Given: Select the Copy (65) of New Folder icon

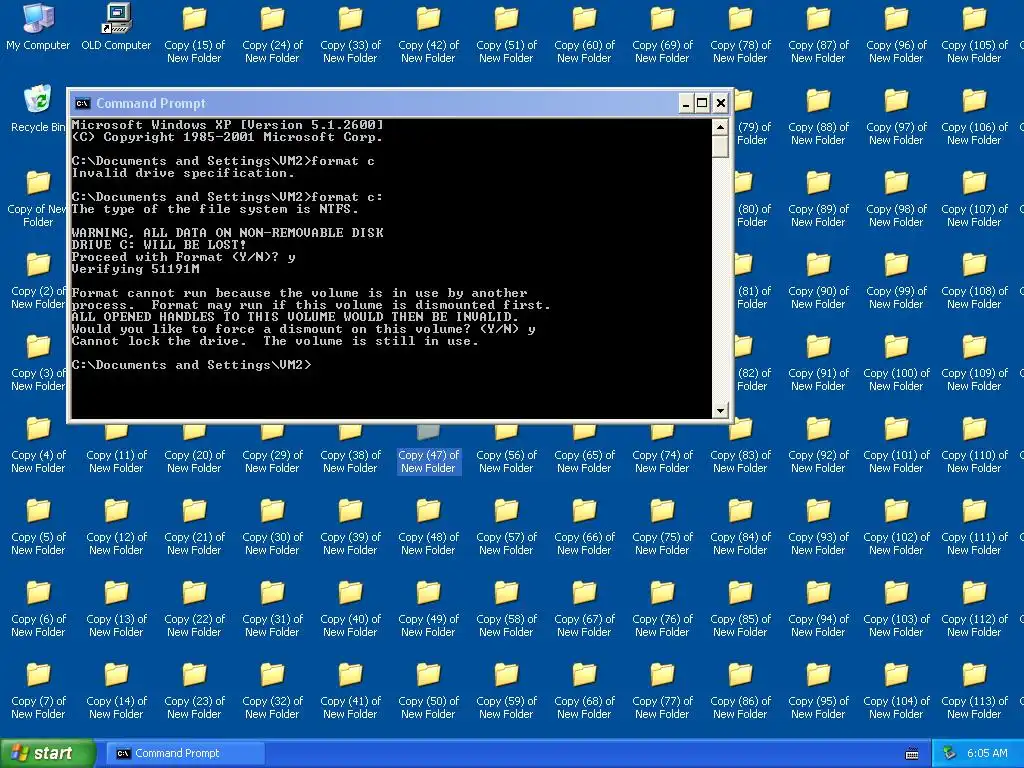Looking at the screenshot, I should 584,451.
